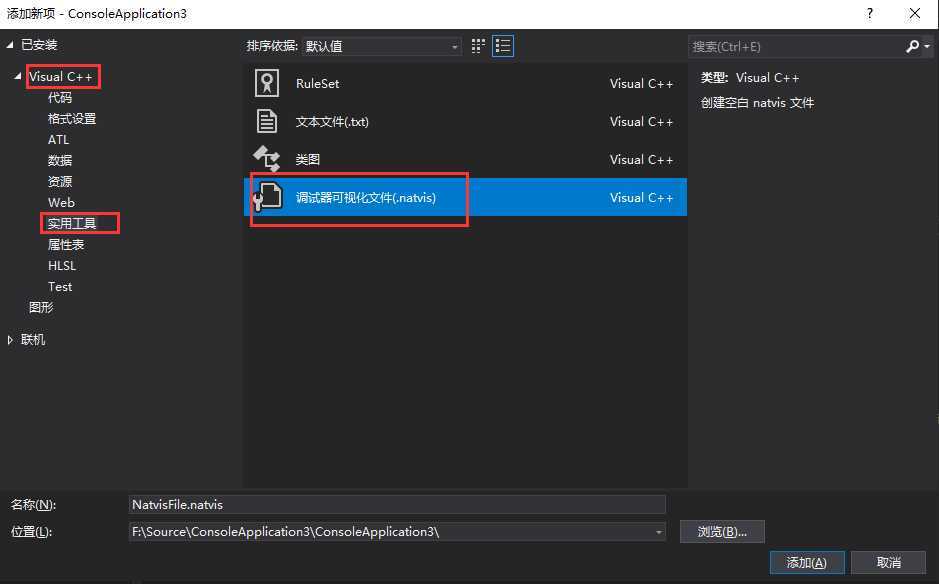Select the ATL category

click(x=58, y=140)
